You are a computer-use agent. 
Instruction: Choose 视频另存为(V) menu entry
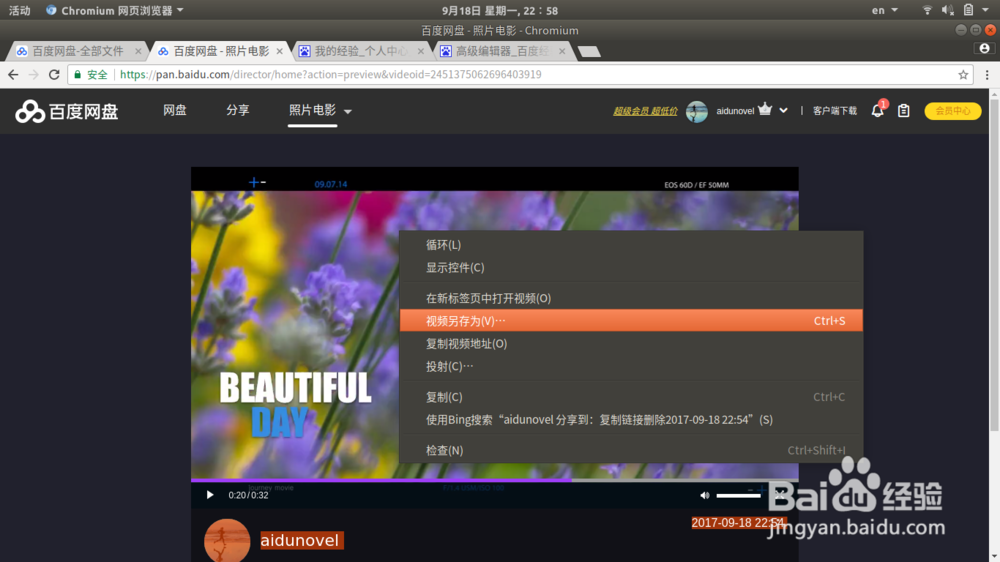(631, 320)
